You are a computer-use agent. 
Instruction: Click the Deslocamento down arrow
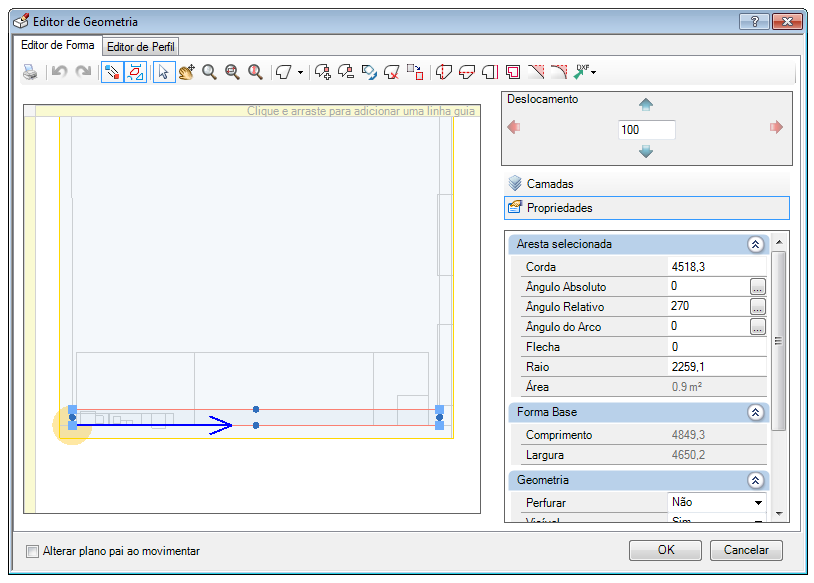point(646,152)
